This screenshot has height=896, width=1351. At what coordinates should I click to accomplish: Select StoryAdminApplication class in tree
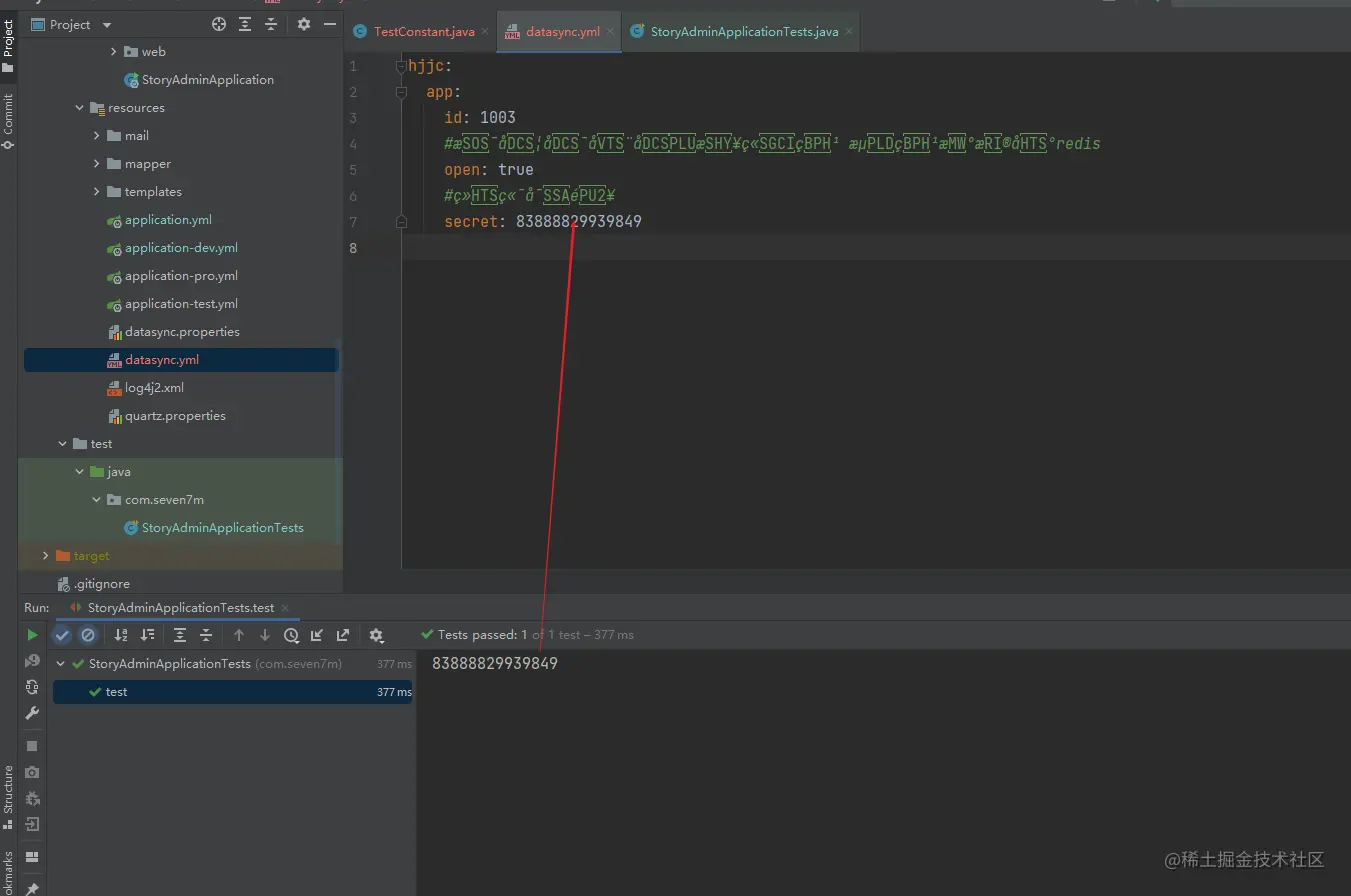coord(199,80)
